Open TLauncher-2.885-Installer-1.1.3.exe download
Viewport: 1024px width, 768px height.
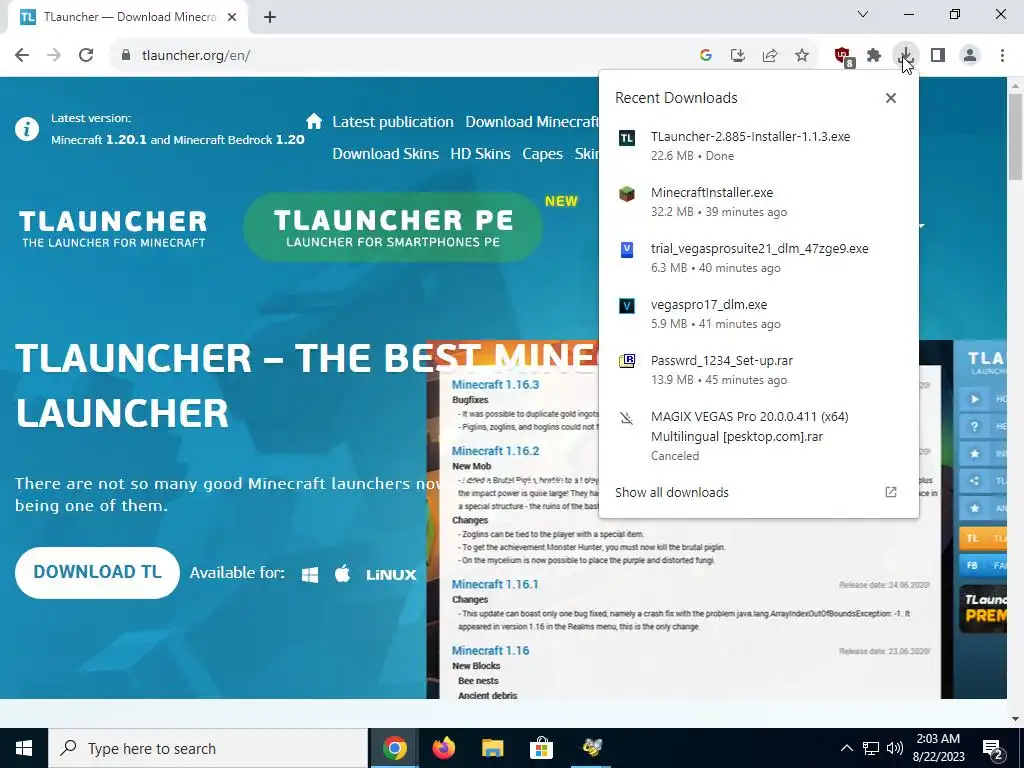click(758, 146)
